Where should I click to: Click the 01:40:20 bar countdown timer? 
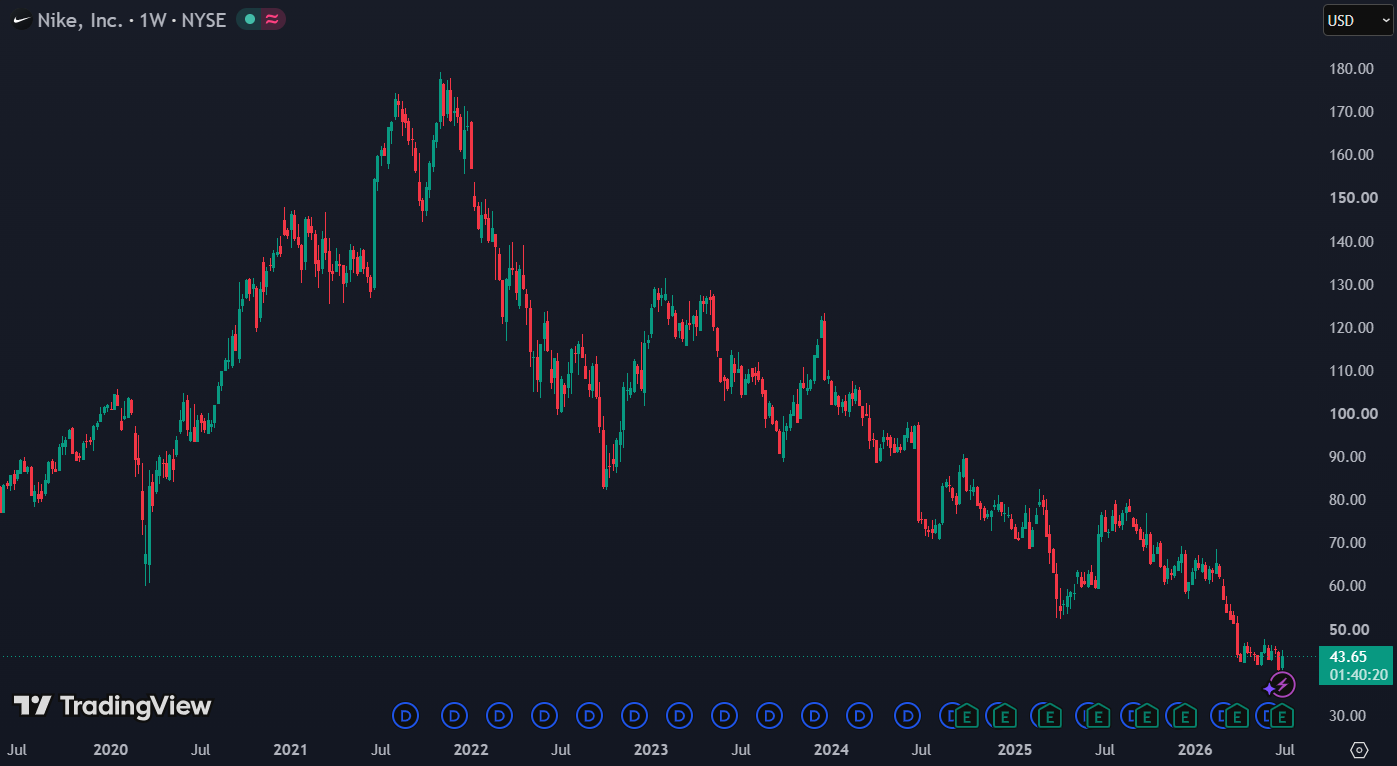[1357, 675]
